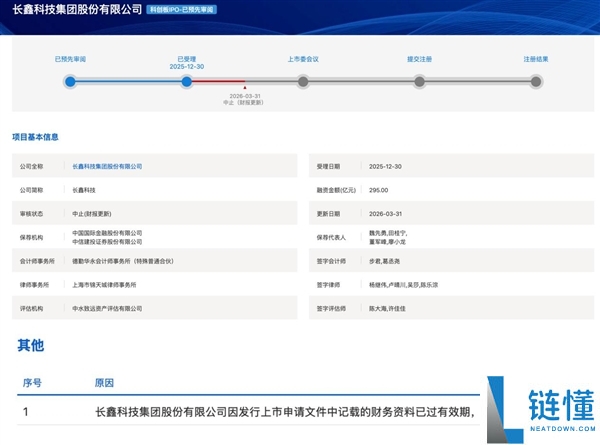Click the 签字律师 field label
Screen dimensions: 600x445
click(x=328, y=285)
